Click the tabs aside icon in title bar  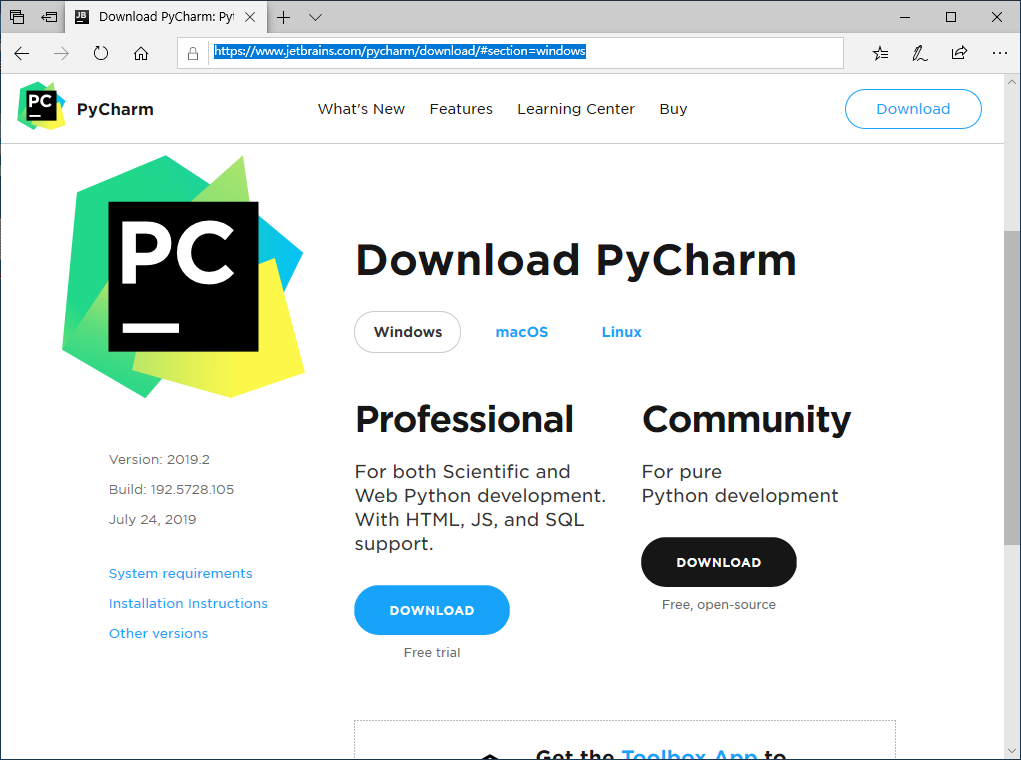pyautogui.click(x=17, y=17)
